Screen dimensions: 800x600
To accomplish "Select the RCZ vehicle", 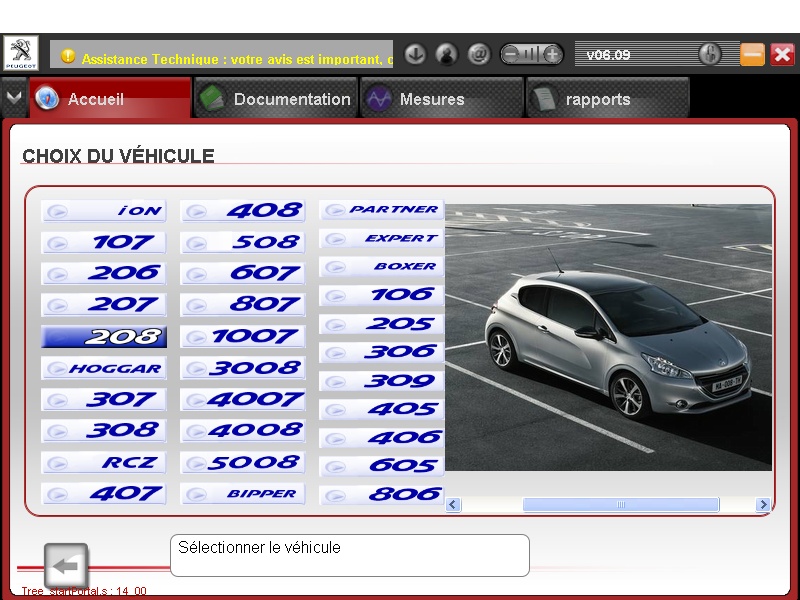I will pyautogui.click(x=104, y=462).
